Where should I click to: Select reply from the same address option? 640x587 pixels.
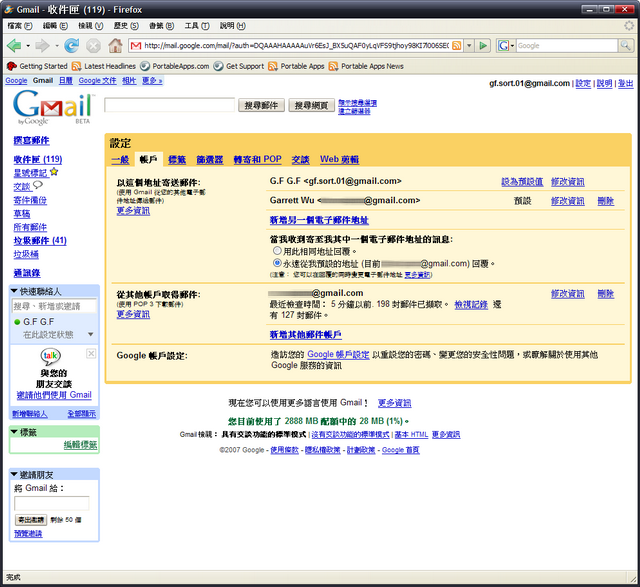277,251
